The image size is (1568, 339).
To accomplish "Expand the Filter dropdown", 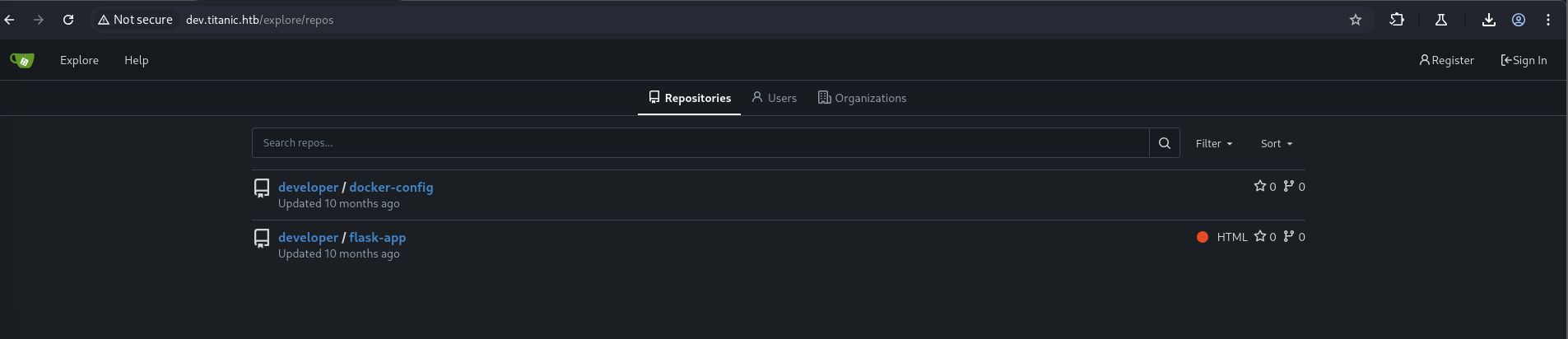I will pos(1214,143).
